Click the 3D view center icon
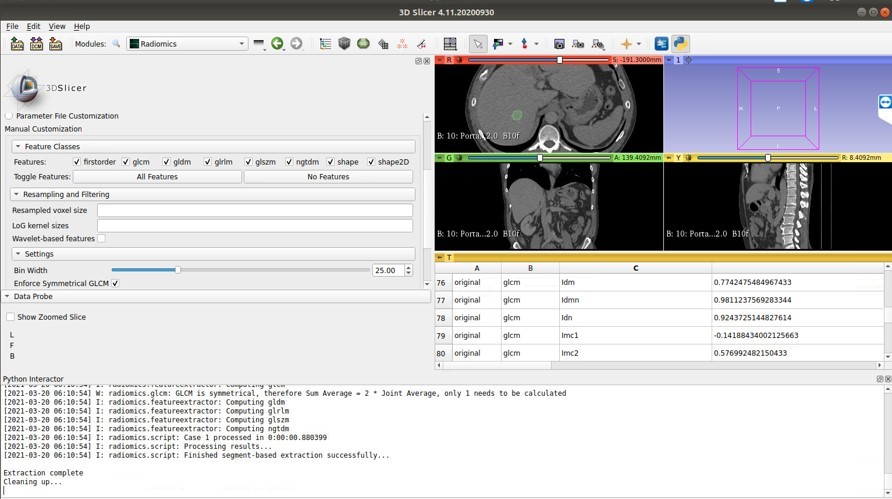This screenshot has height=499, width=892. [x=688, y=60]
